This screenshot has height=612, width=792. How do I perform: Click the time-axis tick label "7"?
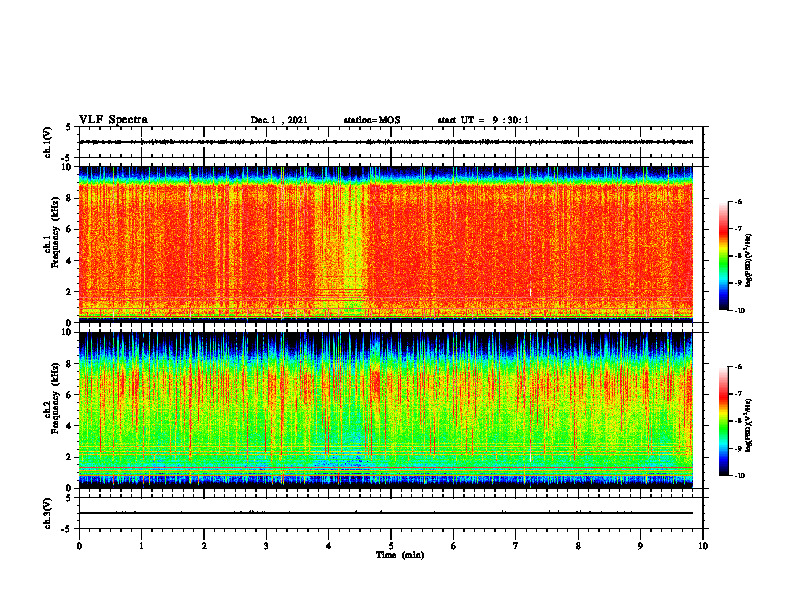516,546
